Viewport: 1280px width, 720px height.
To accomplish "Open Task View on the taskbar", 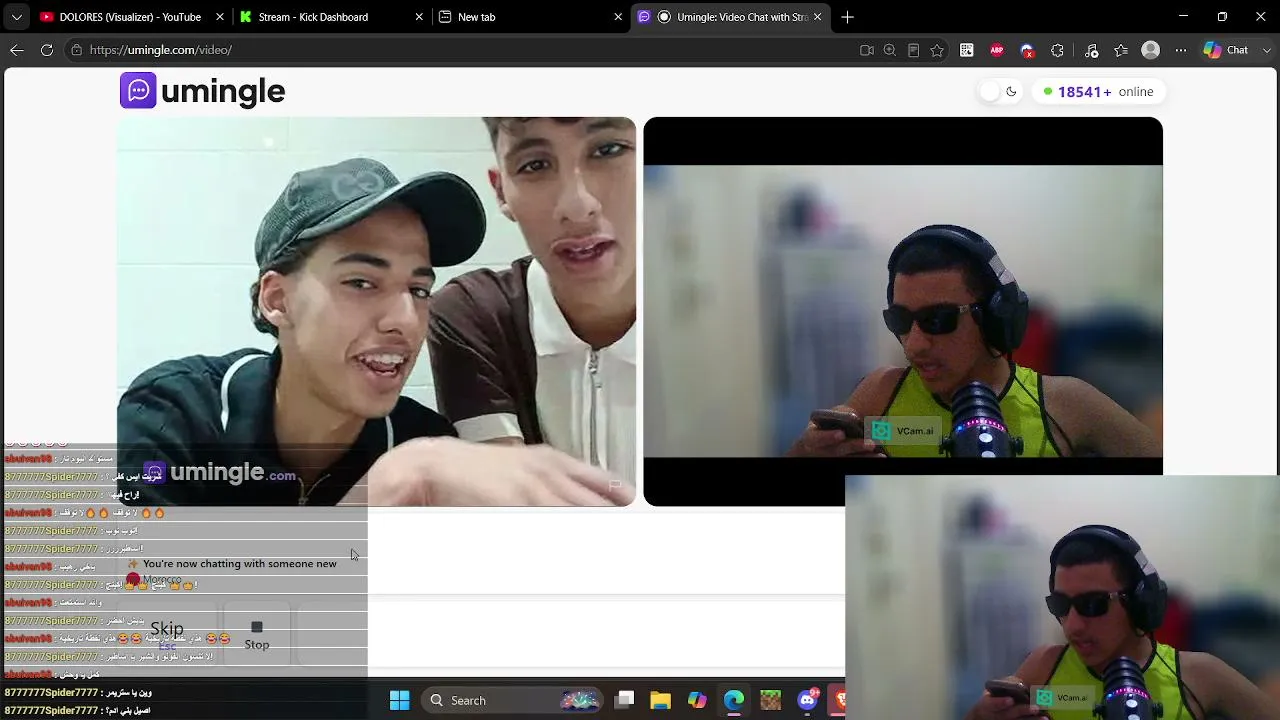I will click(624, 700).
